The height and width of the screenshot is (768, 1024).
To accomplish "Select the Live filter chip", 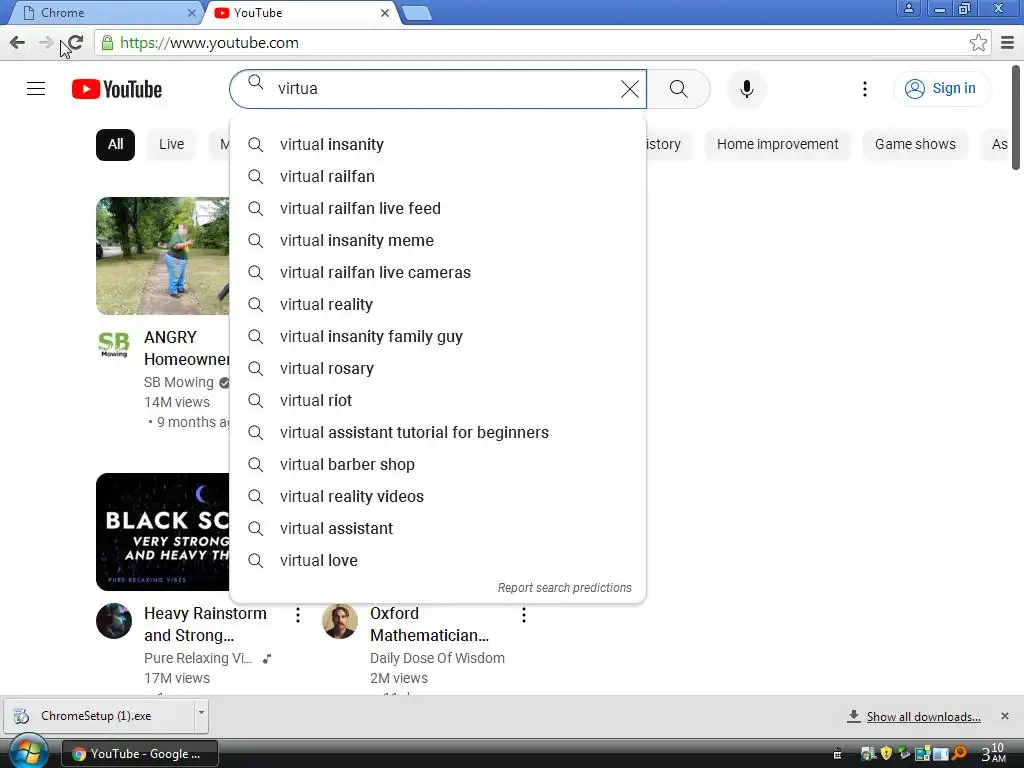I will pos(172,144).
